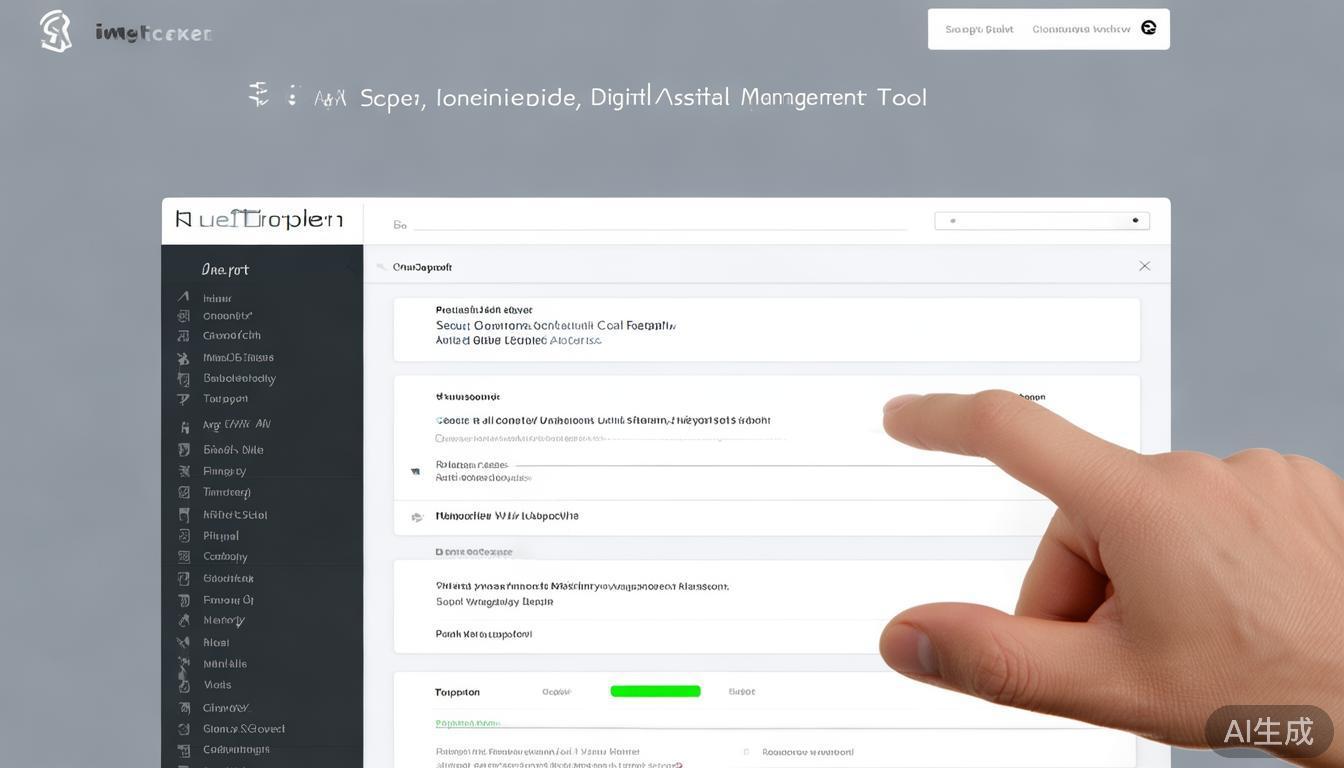Screen dimensions: 1344x768
Task: Click the first text link in the top-right white box
Action: pyautogui.click(x=979, y=29)
